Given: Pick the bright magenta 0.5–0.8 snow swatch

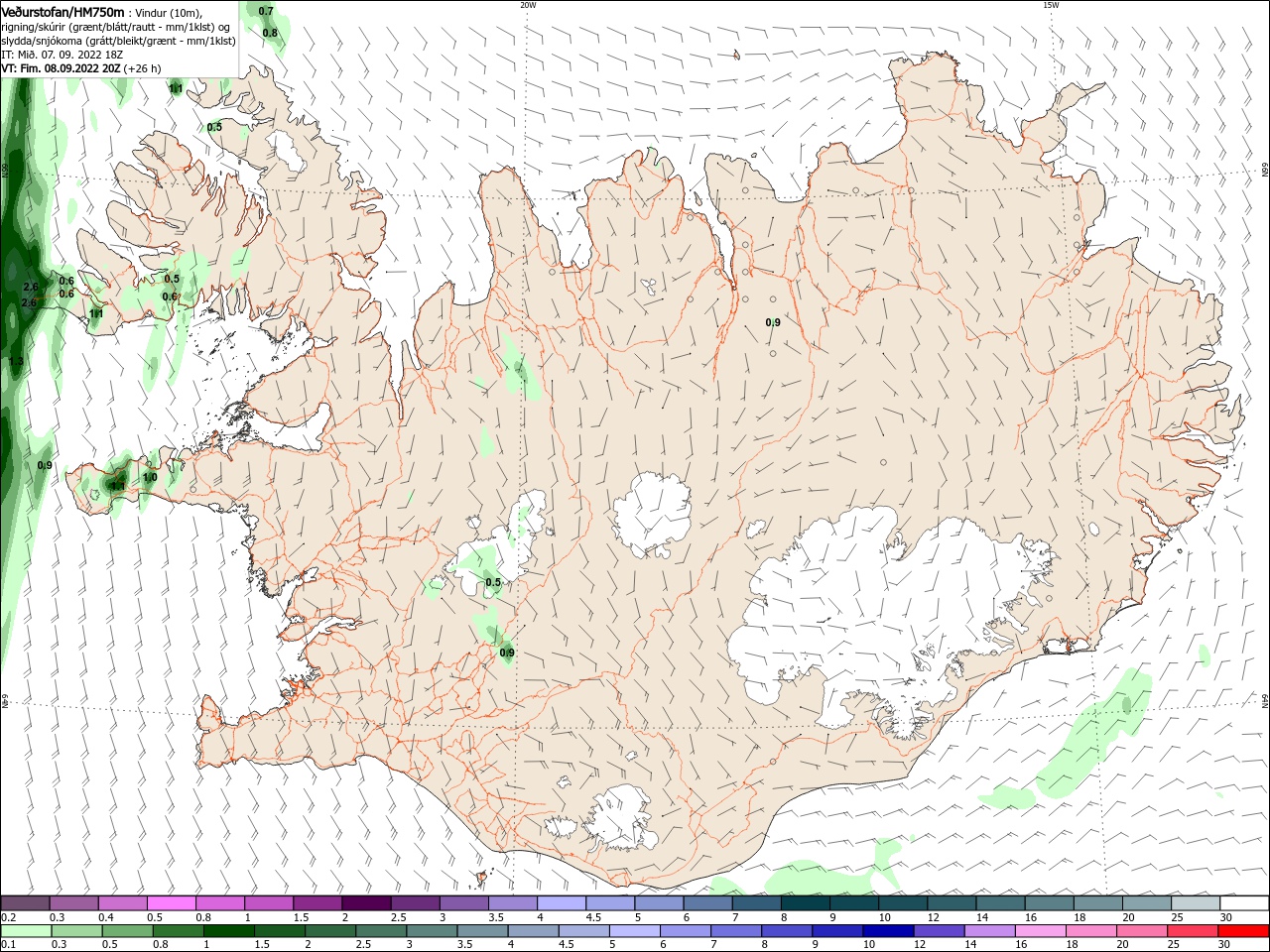Looking at the screenshot, I should tap(172, 903).
